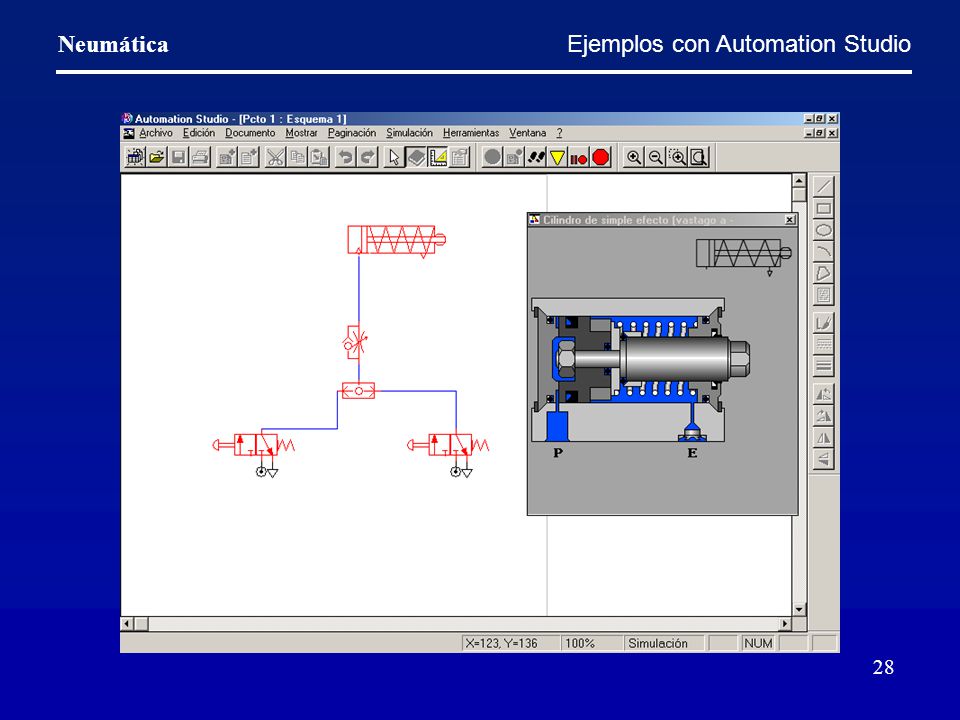Click the flow control valve symbol
Viewport: 960px width, 720px height.
pyautogui.click(x=355, y=342)
